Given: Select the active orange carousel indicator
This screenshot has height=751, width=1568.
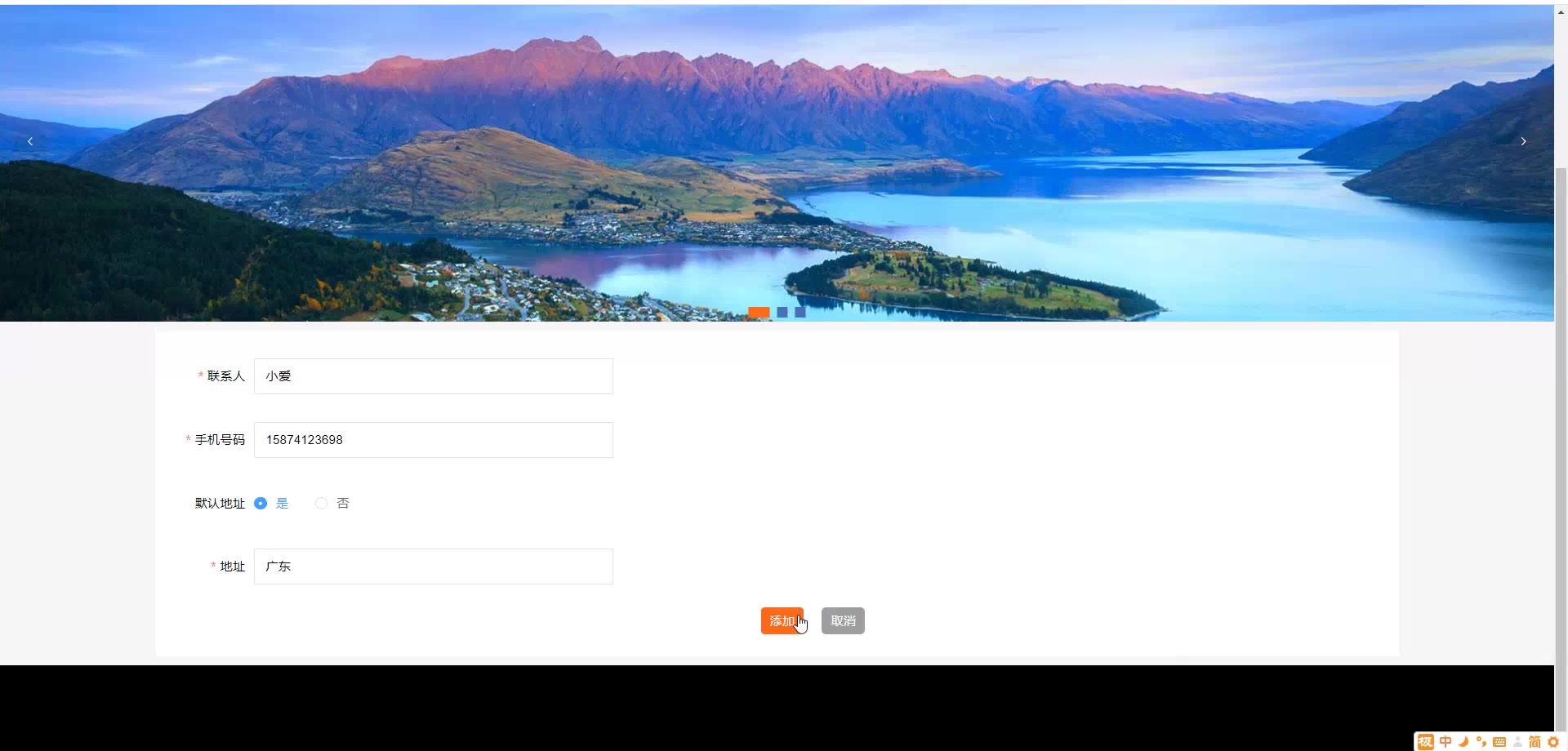Looking at the screenshot, I should (x=759, y=312).
